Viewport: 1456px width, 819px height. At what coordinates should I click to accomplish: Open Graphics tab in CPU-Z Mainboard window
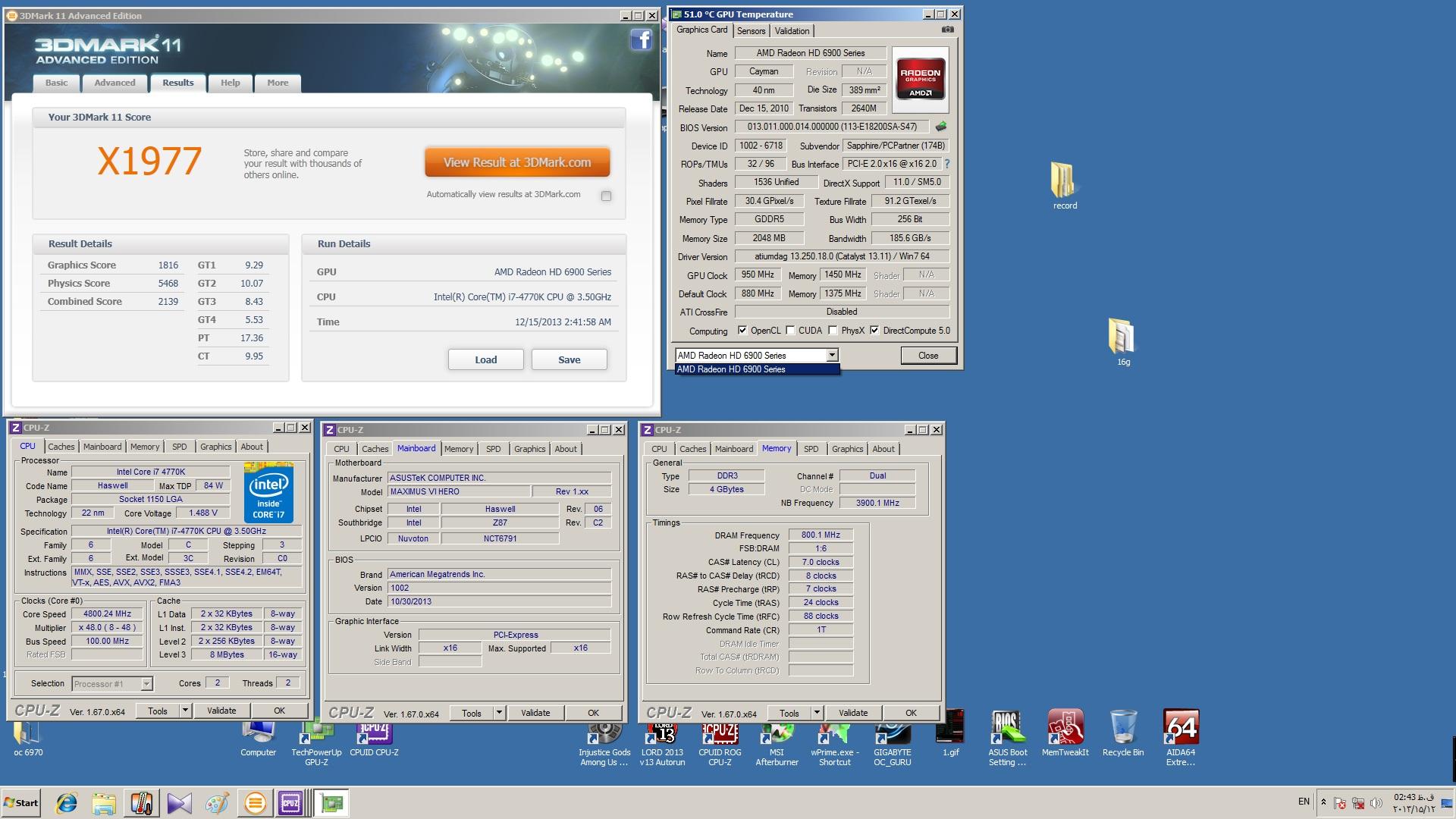coord(529,449)
